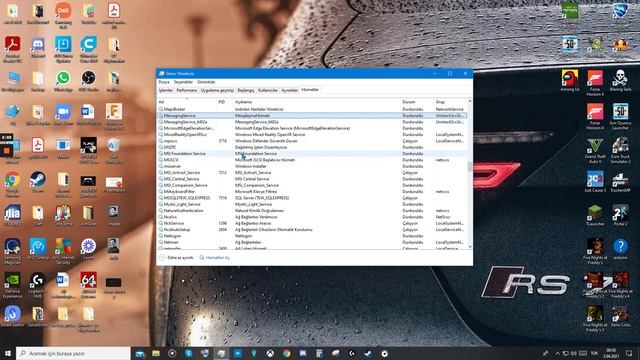Select the MSI Foundation Service row
This screenshot has width=640, height=360.
click(x=312, y=153)
